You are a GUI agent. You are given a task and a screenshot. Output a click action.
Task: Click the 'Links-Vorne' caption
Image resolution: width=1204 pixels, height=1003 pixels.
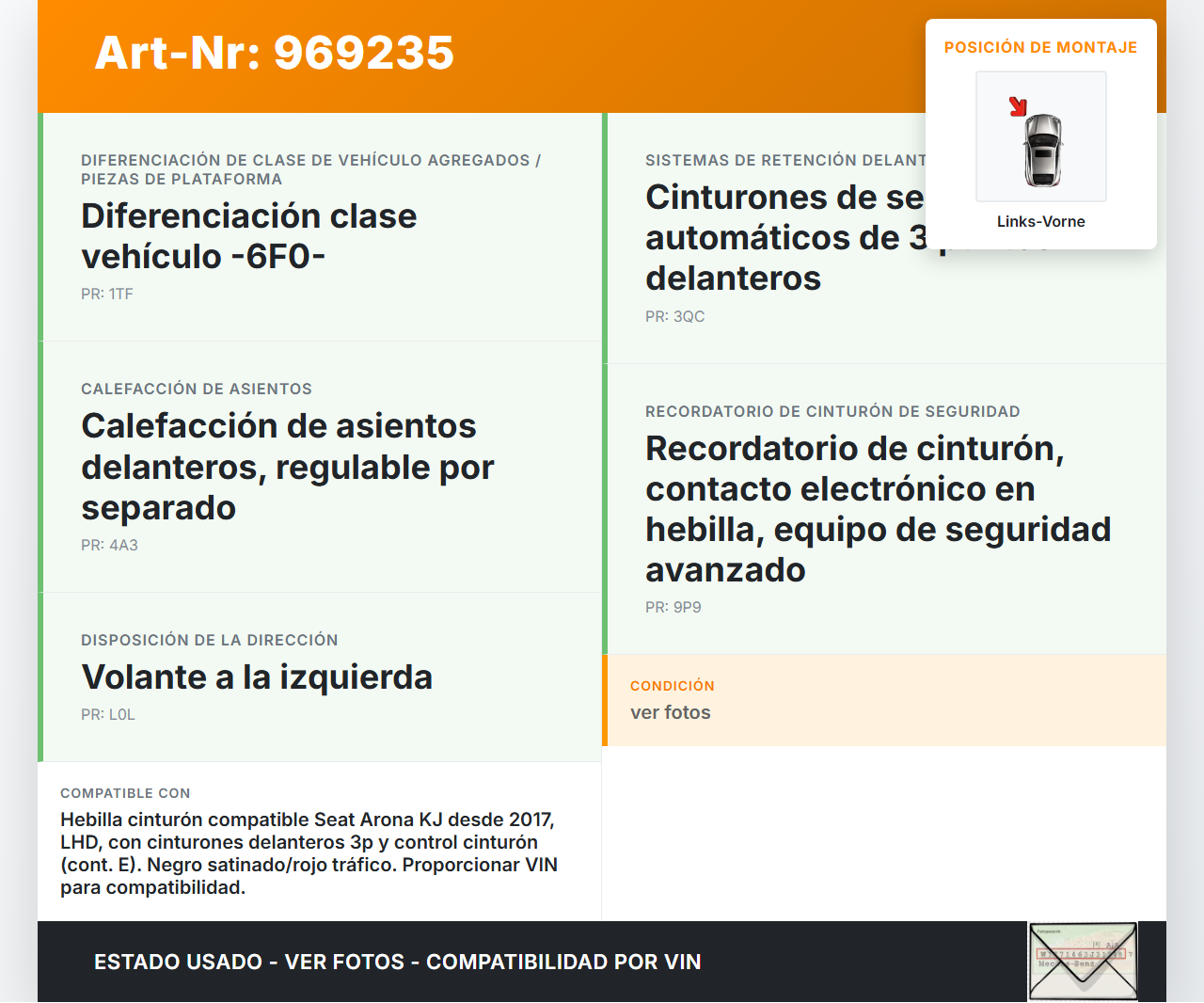1041,221
